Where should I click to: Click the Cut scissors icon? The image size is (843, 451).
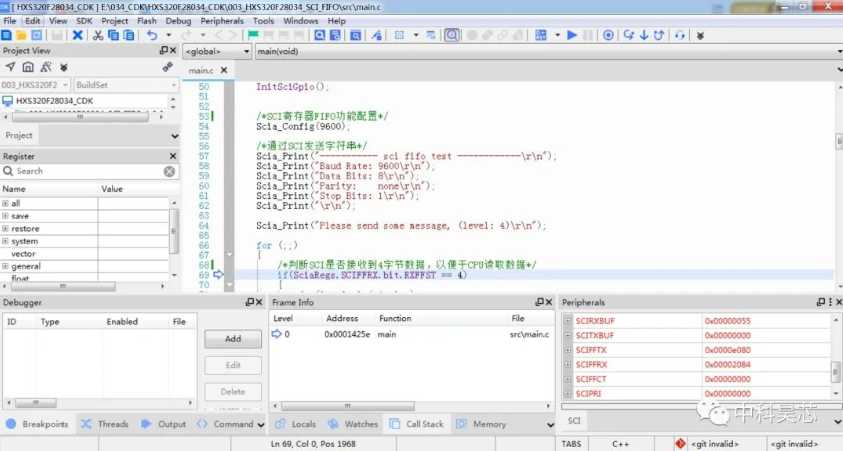click(98, 35)
